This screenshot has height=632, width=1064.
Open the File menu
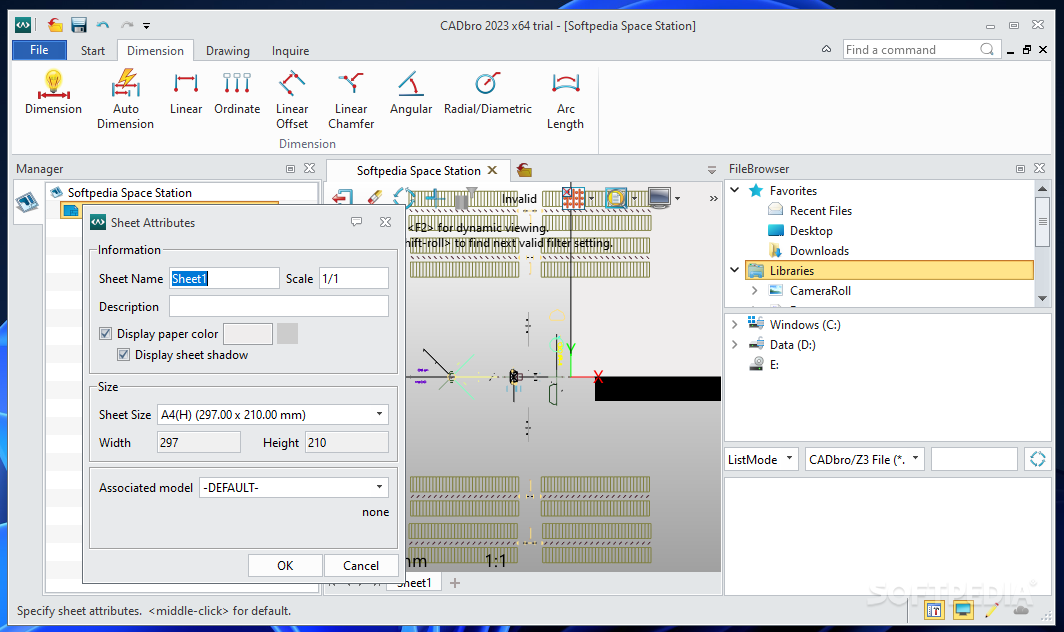[x=39, y=50]
